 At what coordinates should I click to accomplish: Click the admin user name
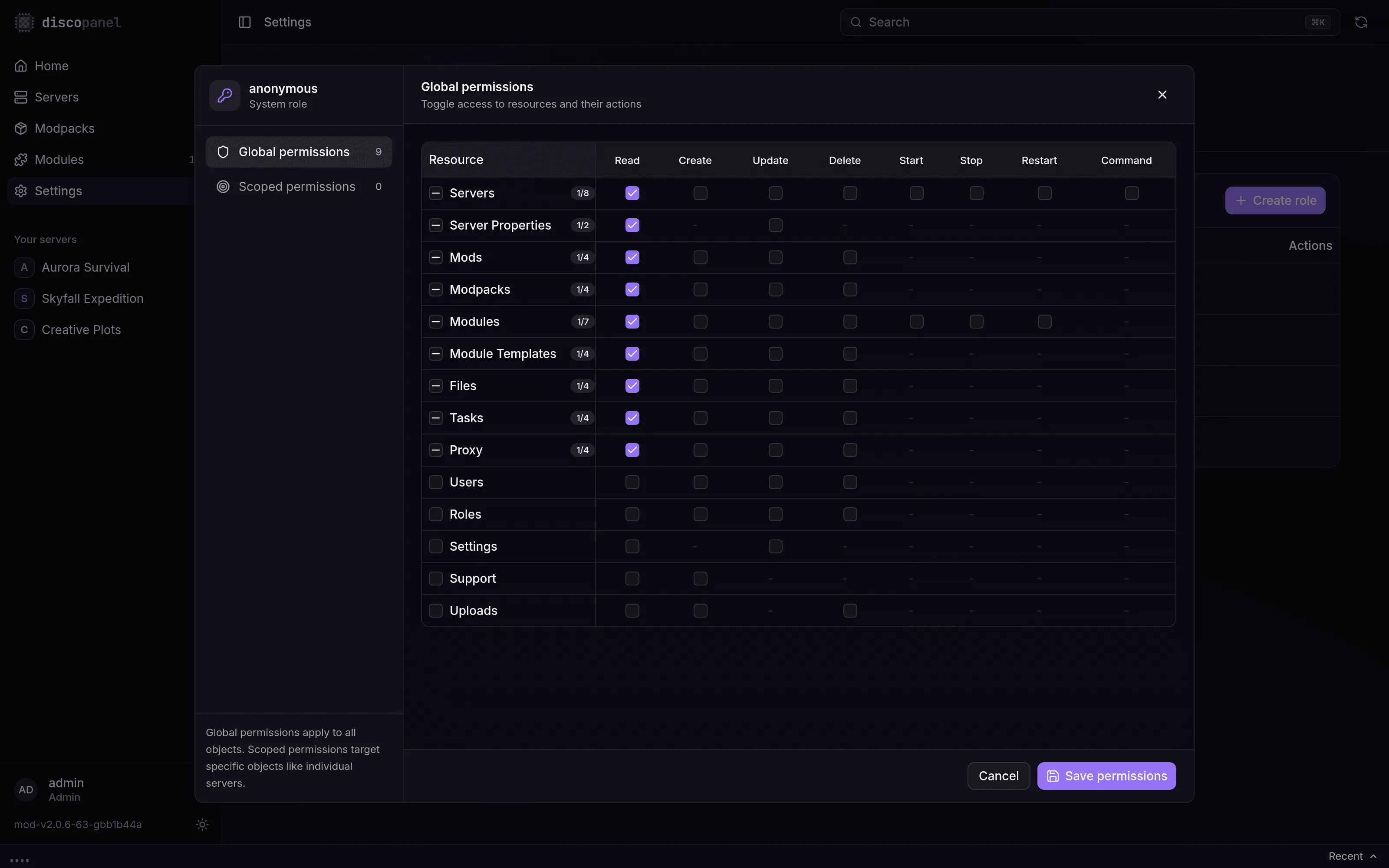pyautogui.click(x=66, y=783)
